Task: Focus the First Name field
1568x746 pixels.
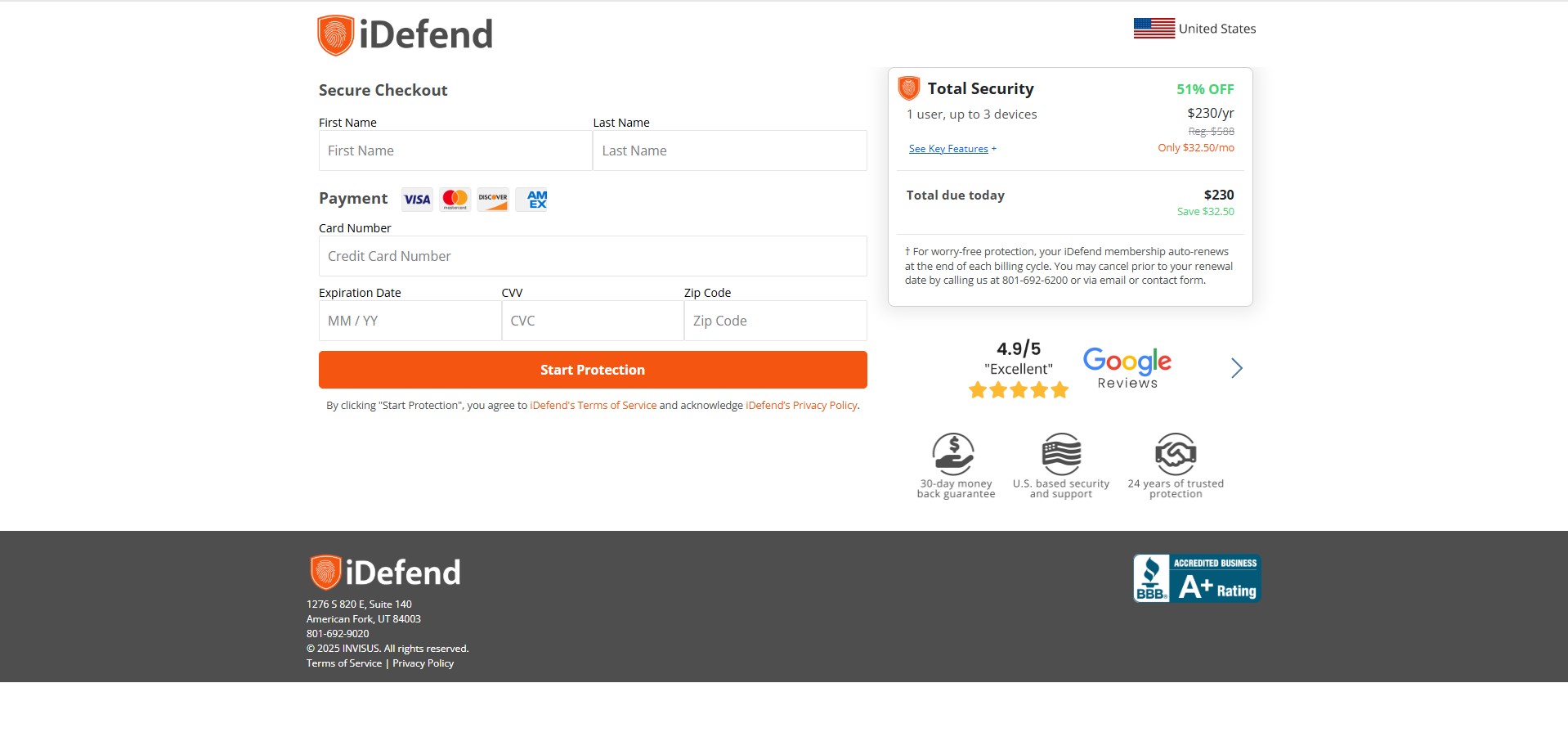Action: pos(455,151)
